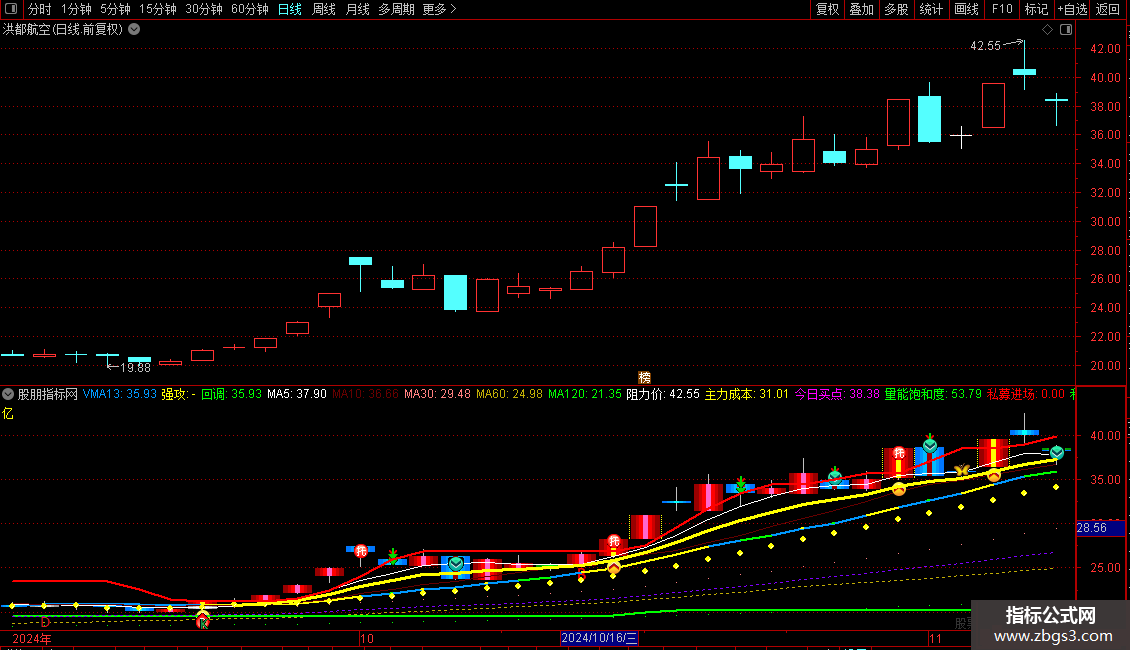Click the MA120: 21.35 indicator value
Viewport: 1130px width, 650px height.
click(584, 394)
